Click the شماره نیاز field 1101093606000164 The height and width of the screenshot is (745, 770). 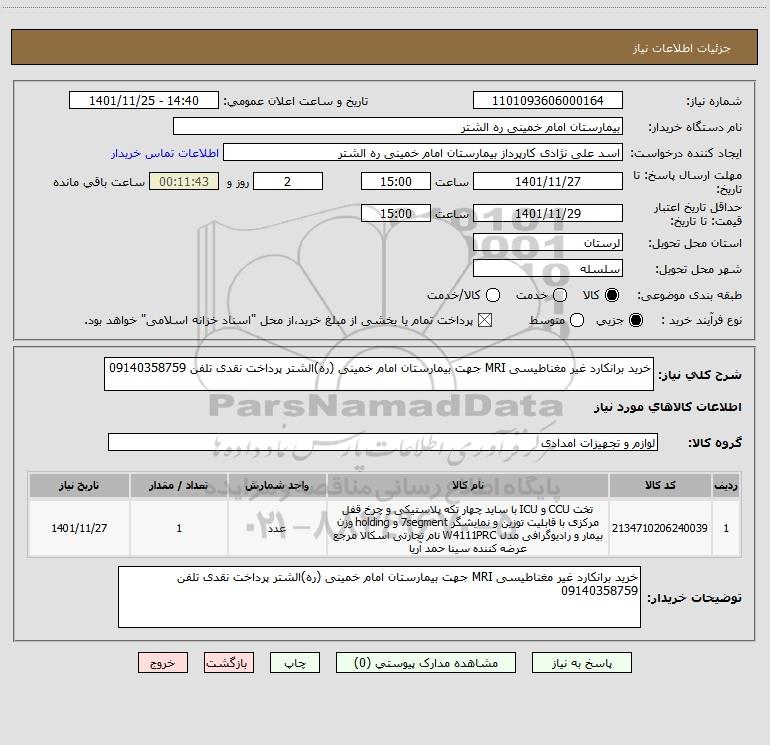tap(548, 101)
